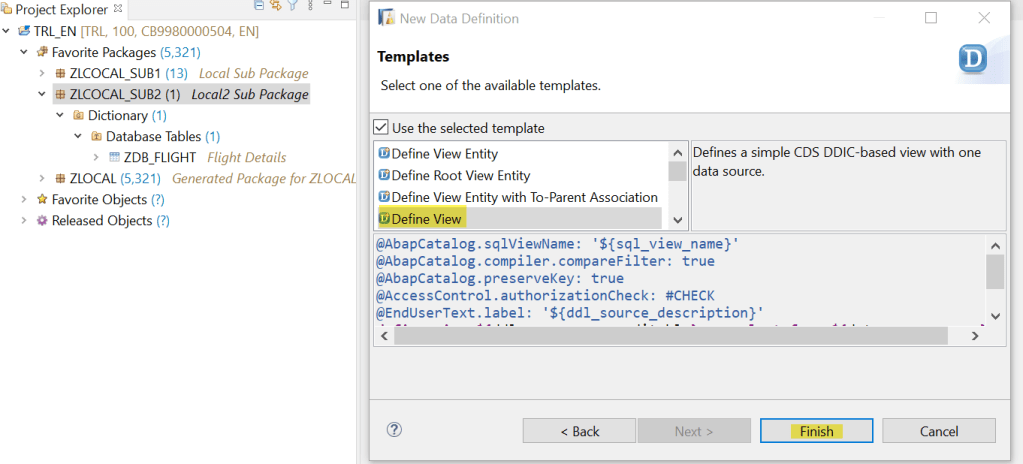
Task: Click the filter funnel icon in Project Explorer
Action: coord(292,6)
